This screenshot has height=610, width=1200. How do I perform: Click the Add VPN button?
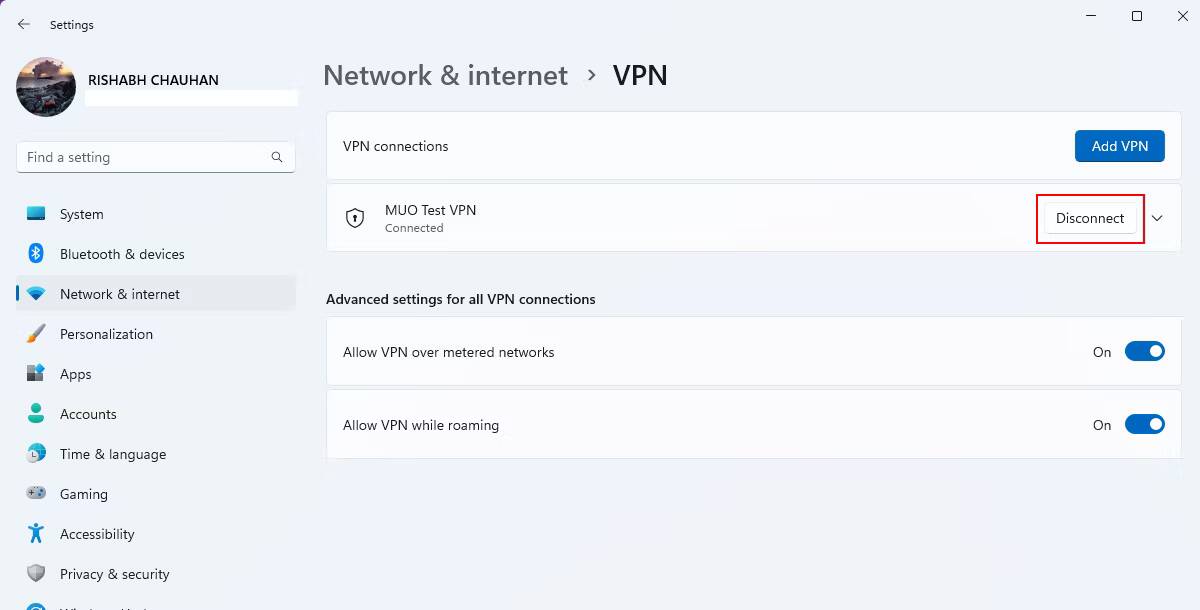point(1119,145)
